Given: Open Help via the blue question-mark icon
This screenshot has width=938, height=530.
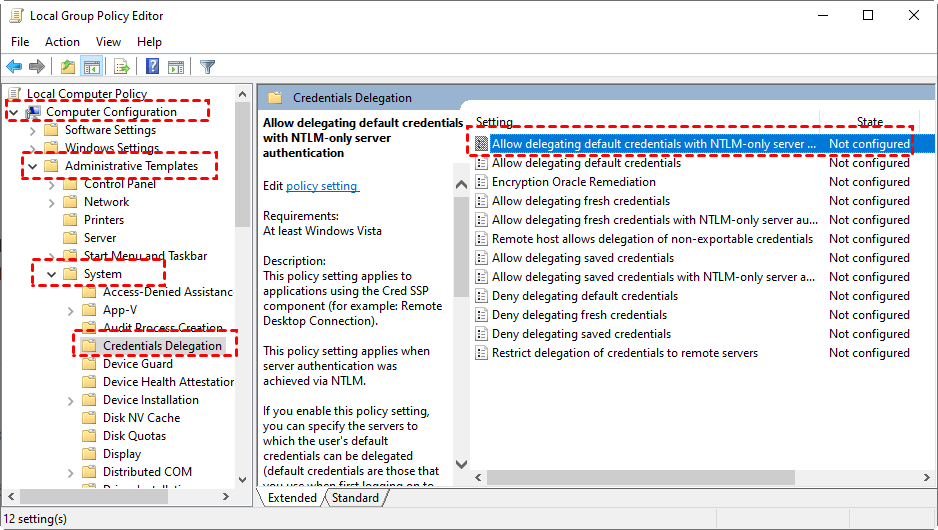Looking at the screenshot, I should pyautogui.click(x=152, y=67).
